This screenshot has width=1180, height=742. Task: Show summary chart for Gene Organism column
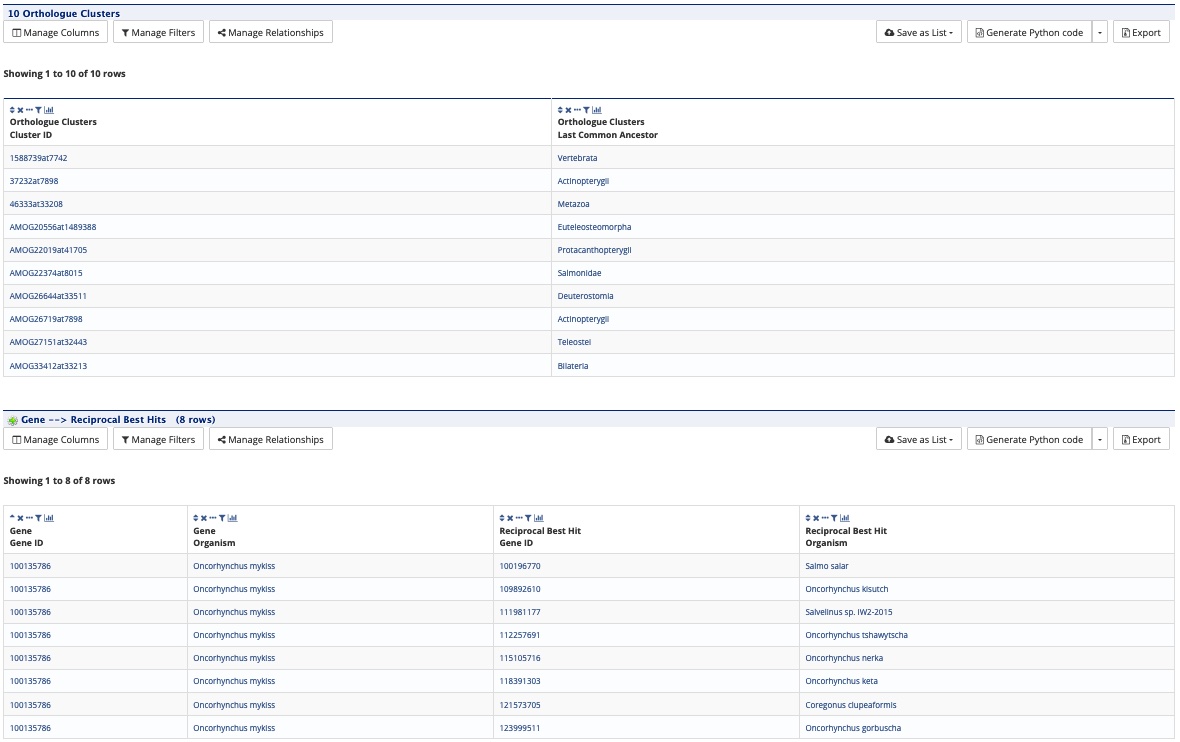(233, 518)
